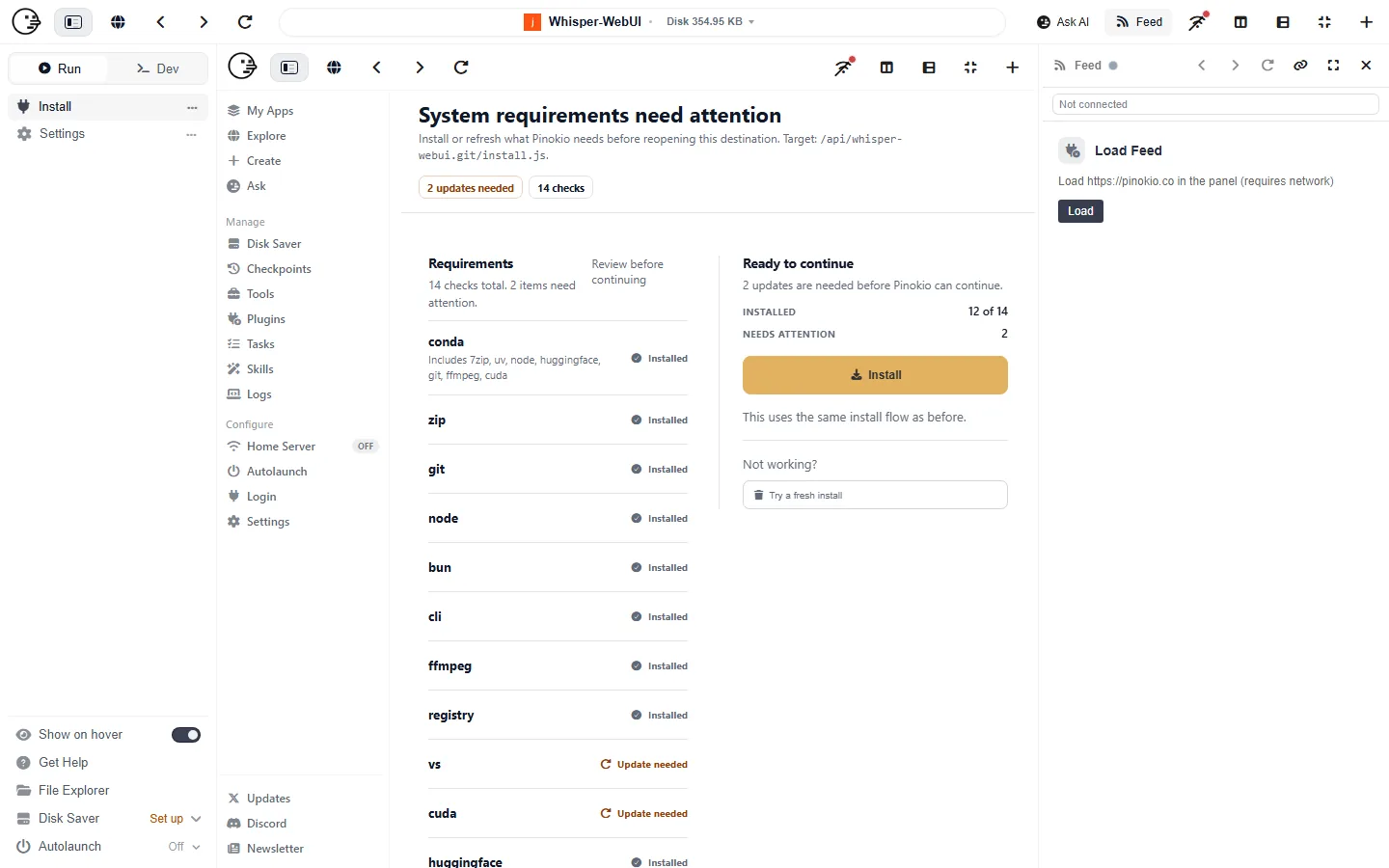This screenshot has height=868, width=1389.
Task: Close the Feed panel
Action: [1366, 66]
